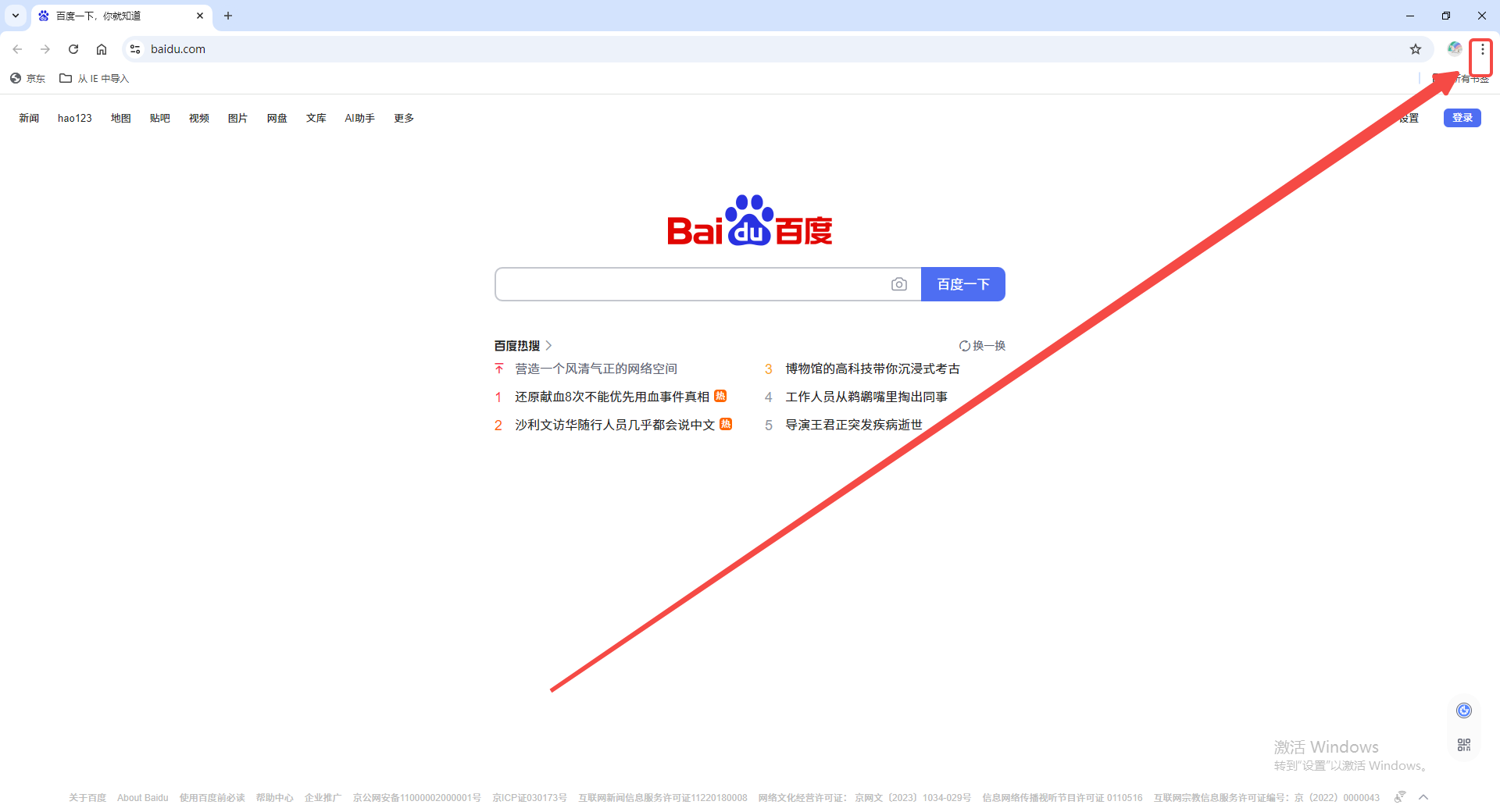
Task: Open 博物馆的高科技带你沉浸式考古 headline
Action: 873,369
